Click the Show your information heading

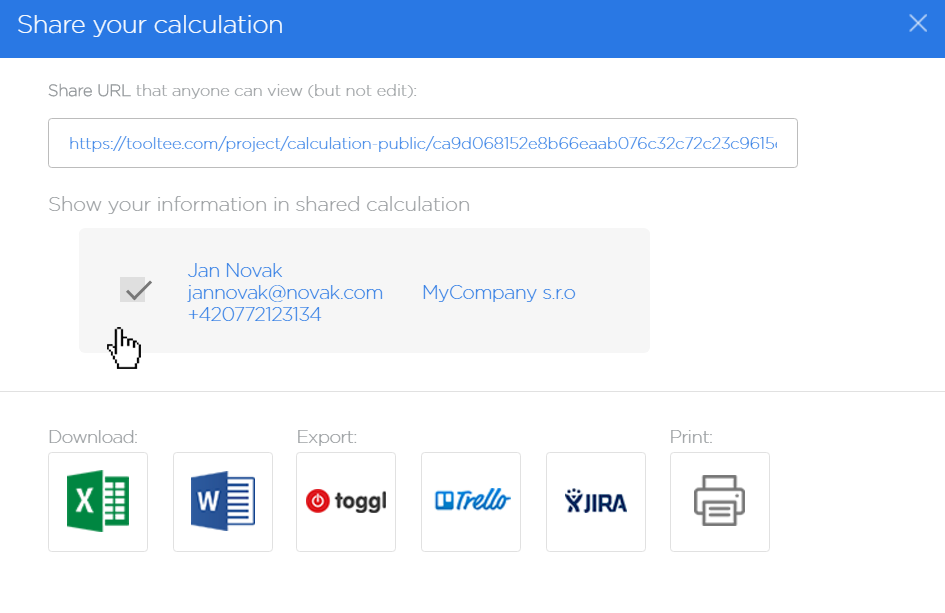coord(259,204)
